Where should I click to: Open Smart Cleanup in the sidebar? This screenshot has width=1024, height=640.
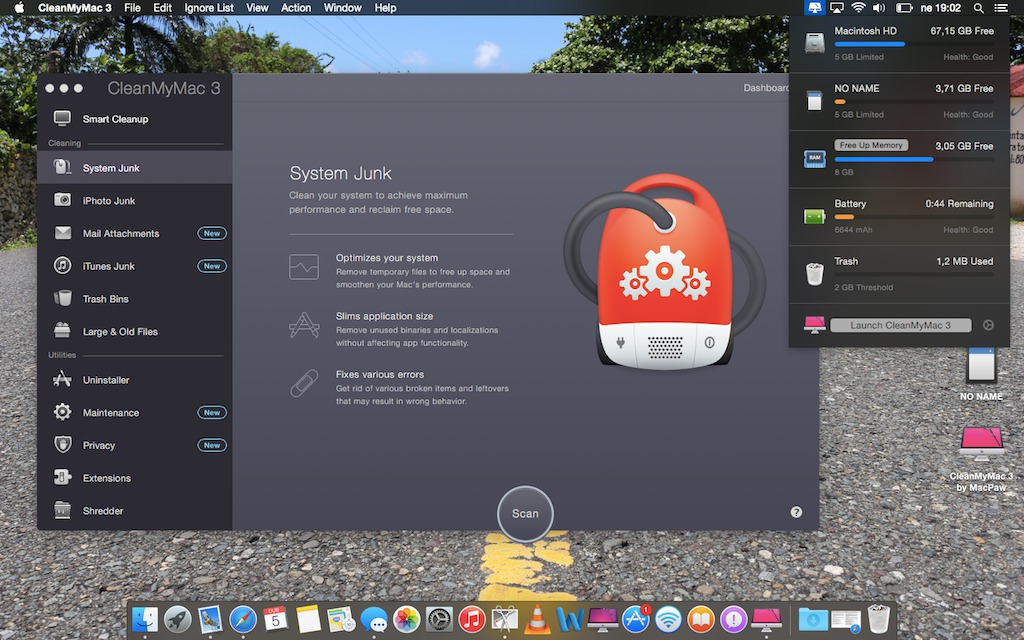[x=134, y=119]
